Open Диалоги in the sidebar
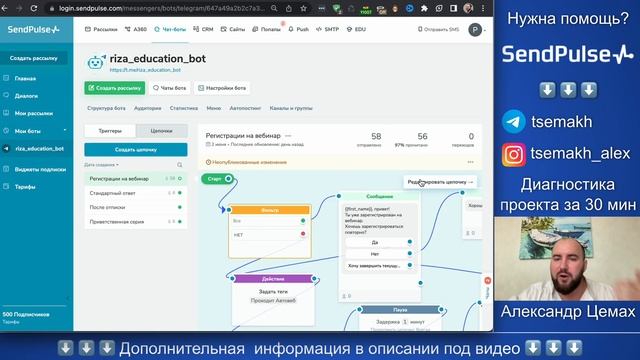This screenshot has height=360, width=640. click(x=26, y=96)
